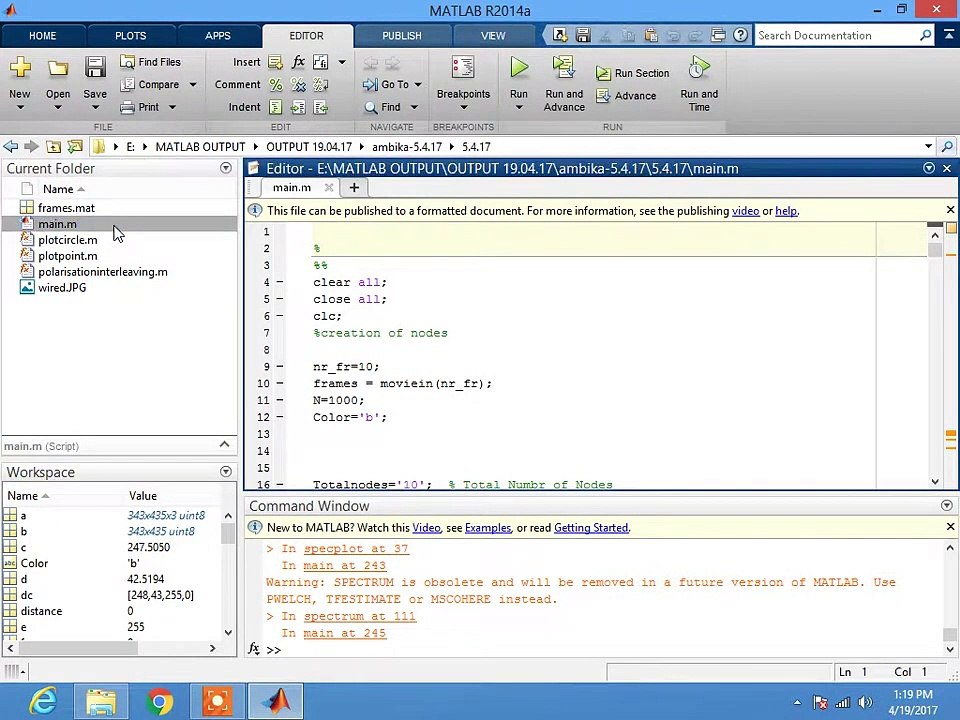This screenshot has height=720, width=960.
Task: Switch to PUBLISH ribbon tab
Action: (402, 36)
